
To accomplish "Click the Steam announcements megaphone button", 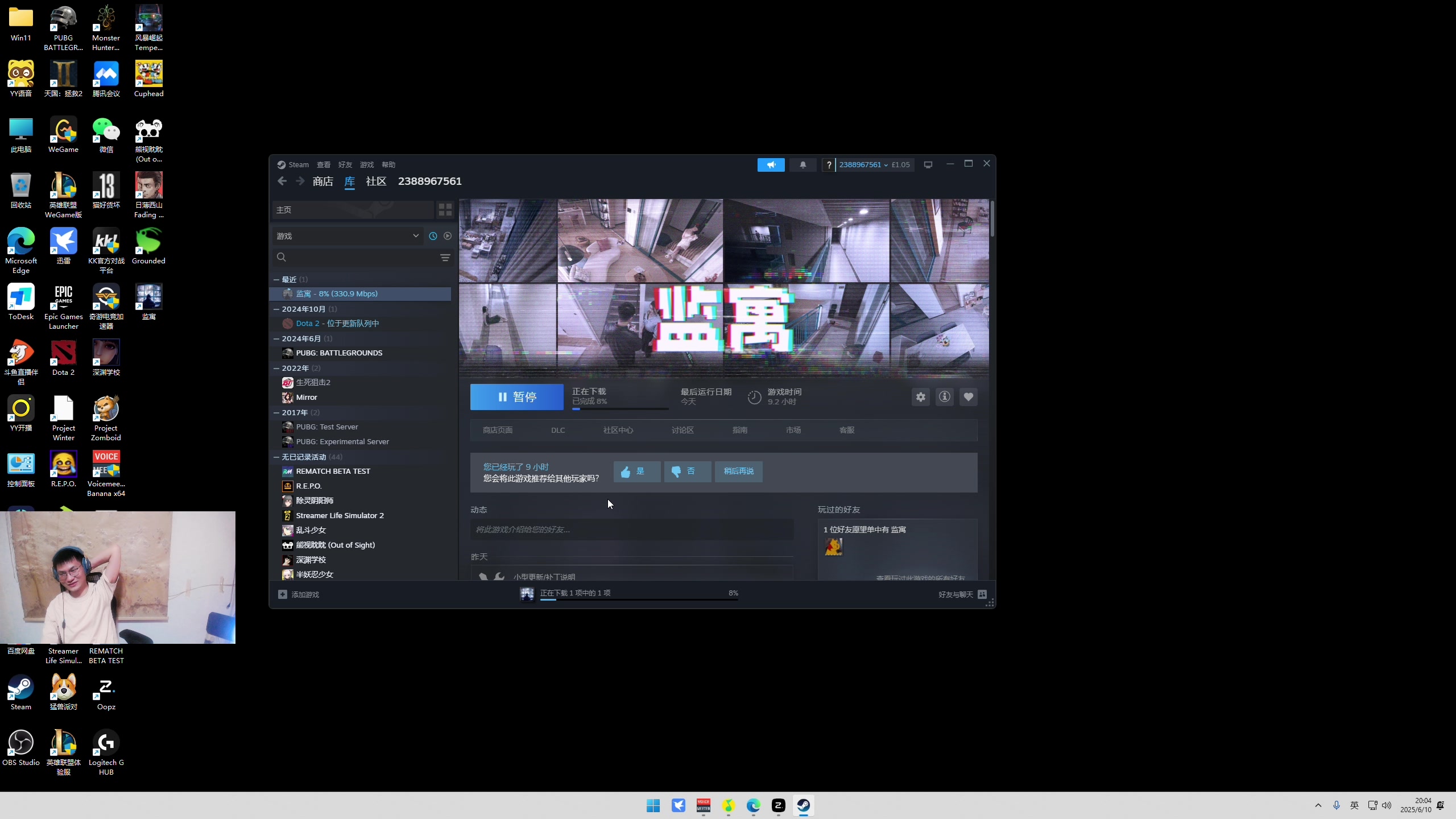I will click(x=771, y=165).
